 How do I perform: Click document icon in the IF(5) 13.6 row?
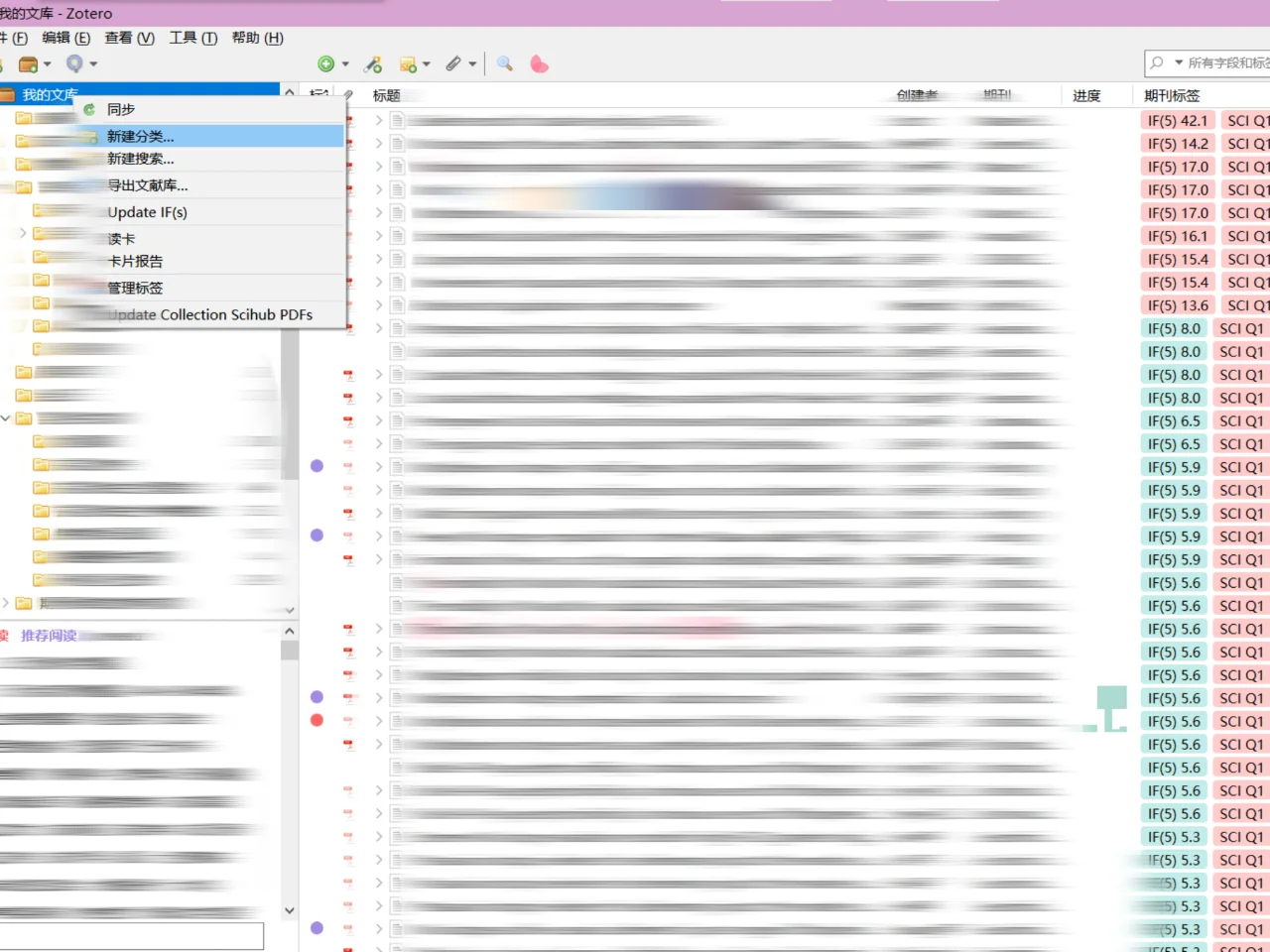click(397, 305)
